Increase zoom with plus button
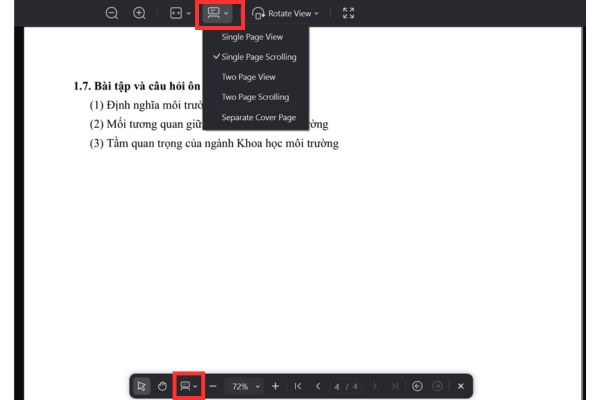 coord(275,386)
